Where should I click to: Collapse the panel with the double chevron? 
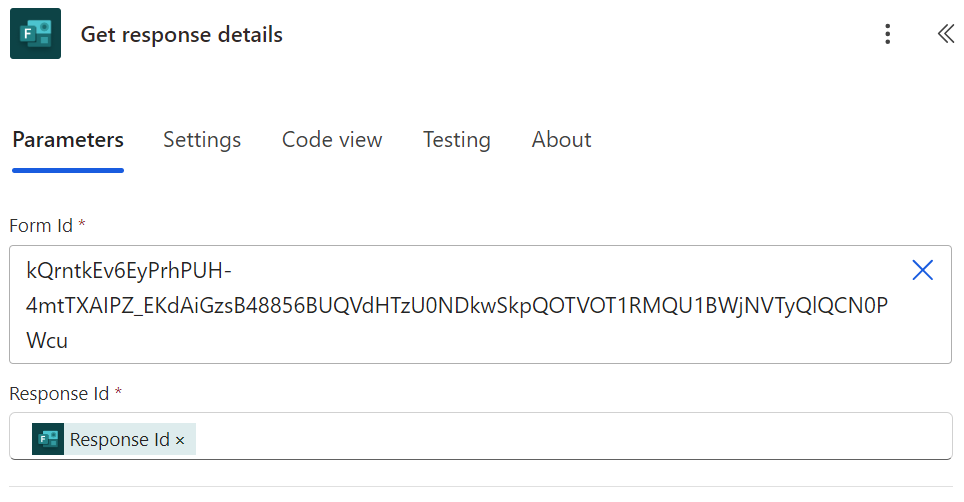click(945, 35)
